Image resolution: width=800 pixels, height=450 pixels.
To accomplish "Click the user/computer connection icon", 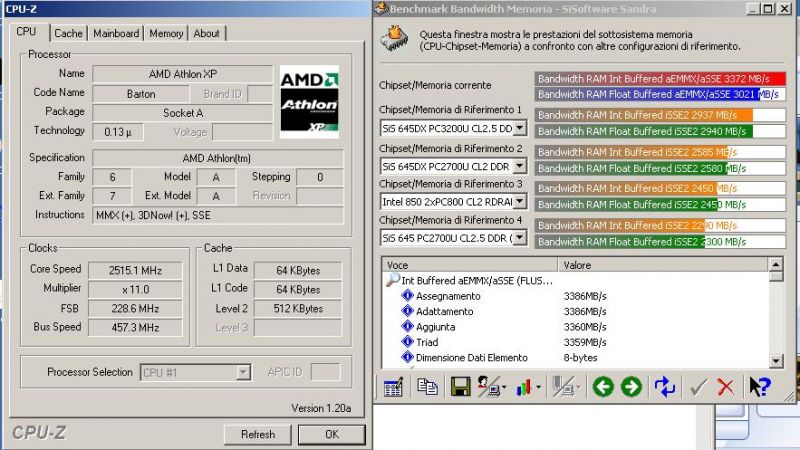I will (488, 387).
